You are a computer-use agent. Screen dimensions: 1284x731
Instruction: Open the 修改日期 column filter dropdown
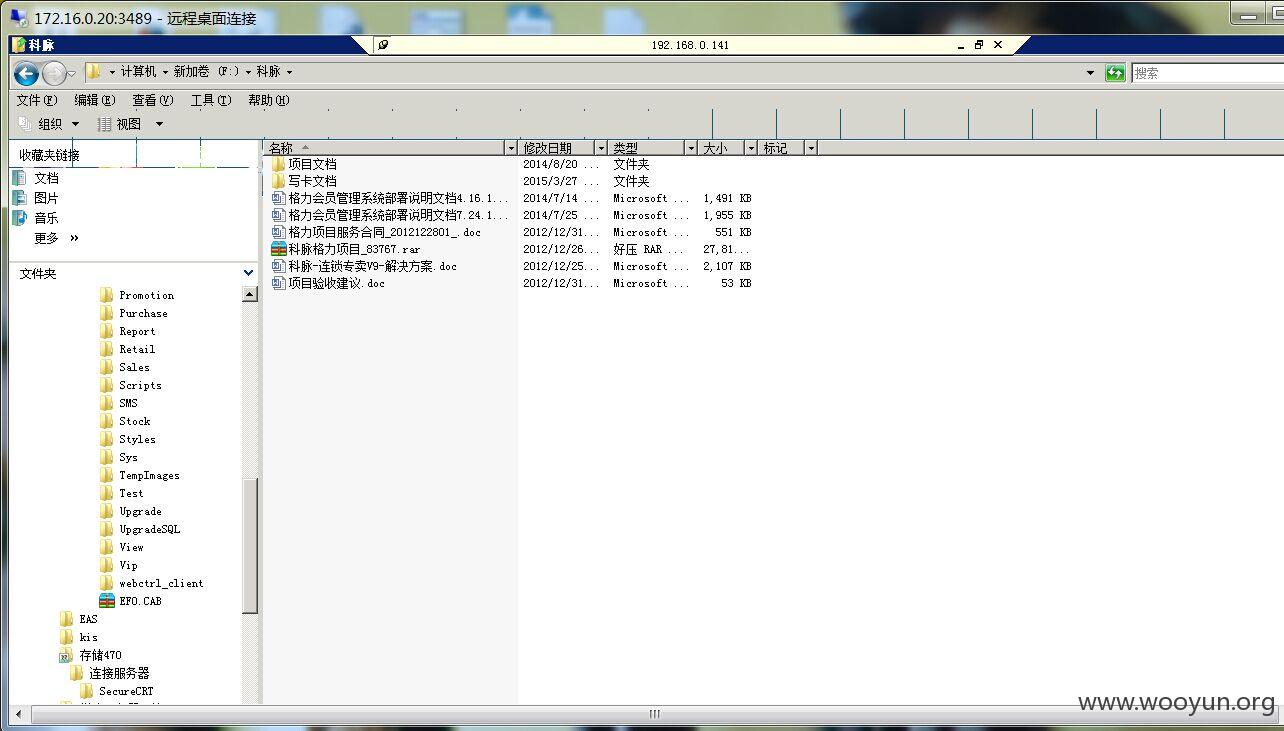(601, 148)
